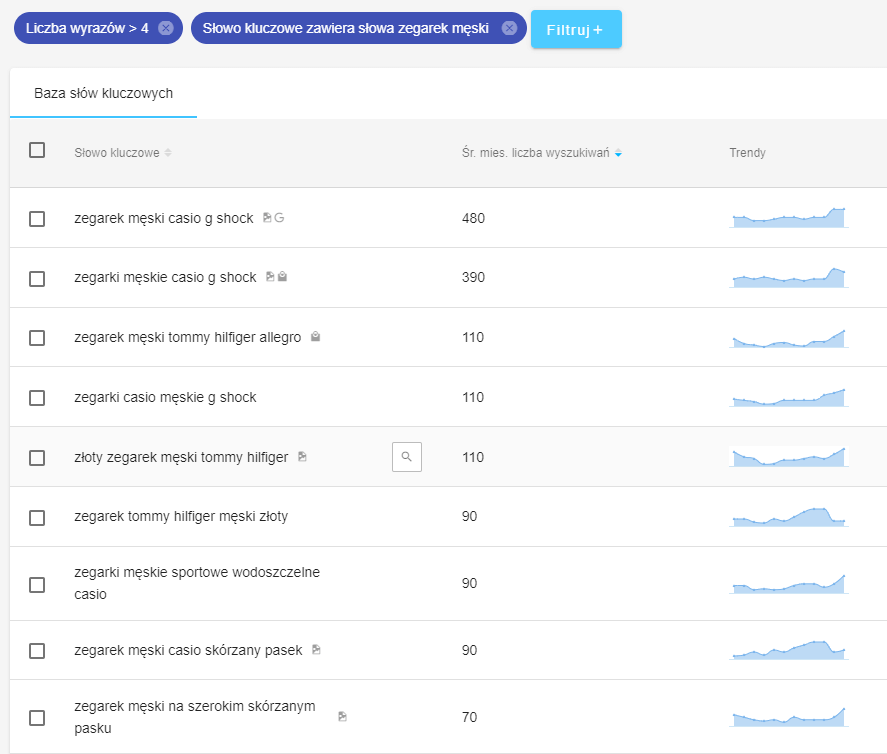This screenshot has width=887, height=754.
Task: Click the Google G icon beside first keyword
Action: click(x=280, y=217)
